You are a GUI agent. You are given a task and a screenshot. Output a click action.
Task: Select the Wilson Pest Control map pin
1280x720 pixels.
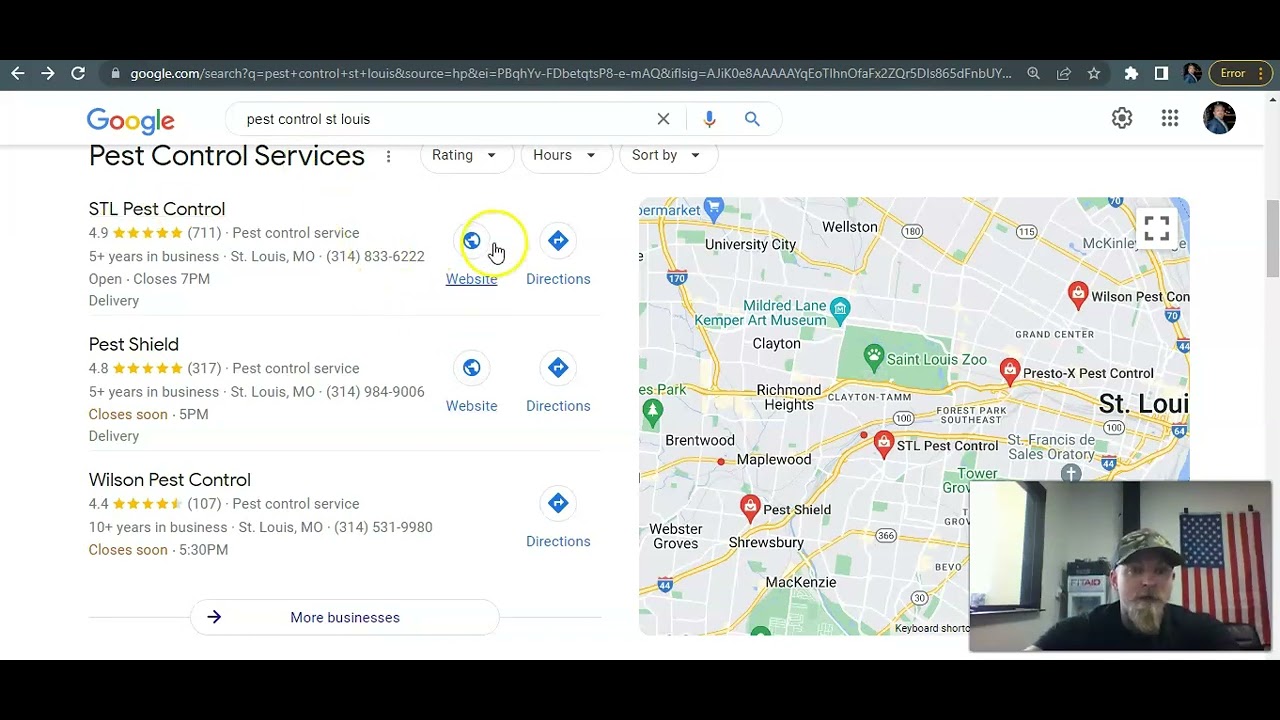pos(1078,293)
